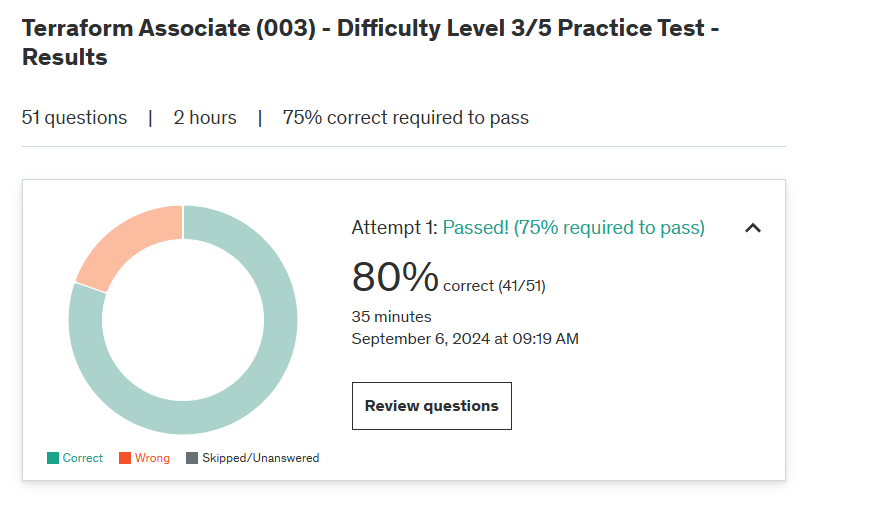This screenshot has width=887, height=527.
Task: Collapse the Attempt 1 results panel chevron
Action: (753, 228)
